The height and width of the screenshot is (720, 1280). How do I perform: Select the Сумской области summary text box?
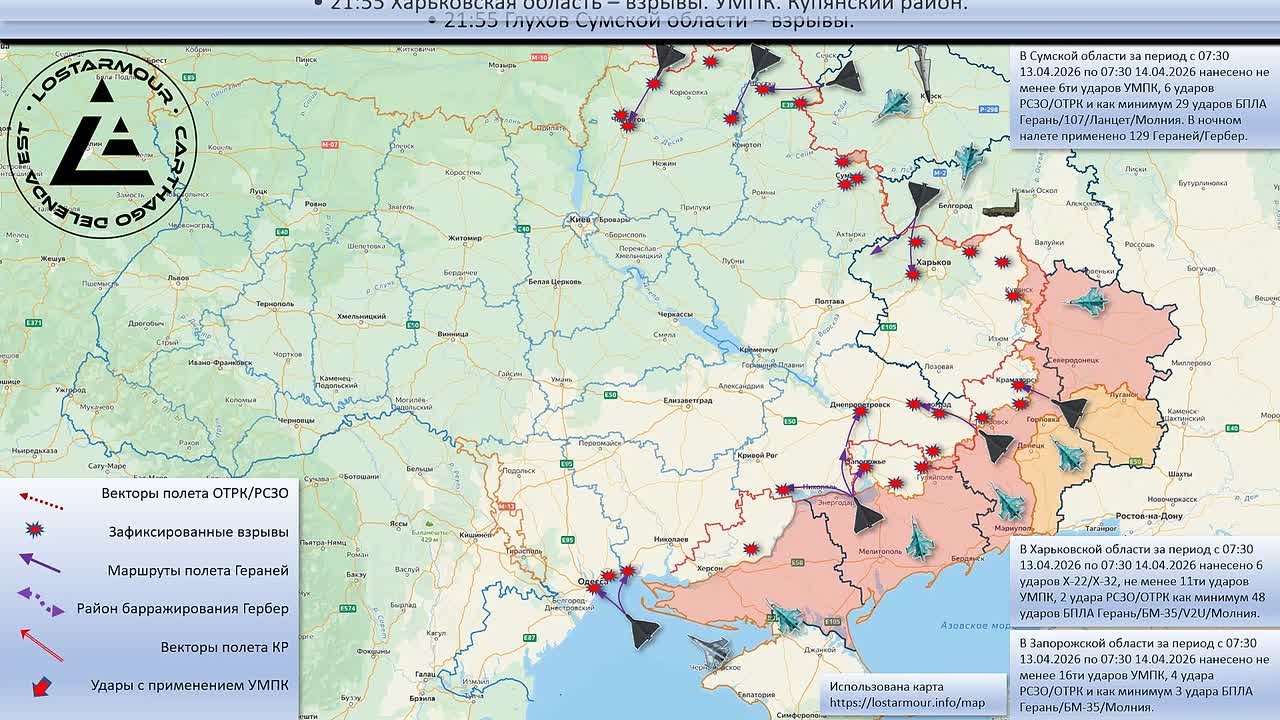point(1144,96)
